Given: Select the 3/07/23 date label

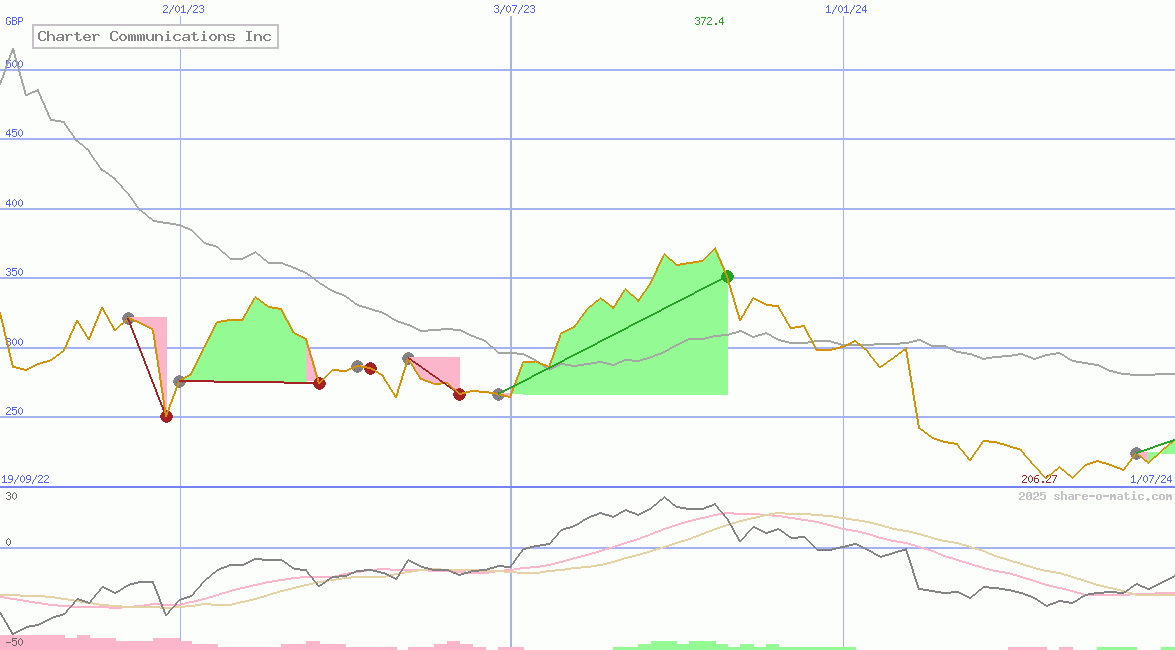Looking at the screenshot, I should [515, 9].
